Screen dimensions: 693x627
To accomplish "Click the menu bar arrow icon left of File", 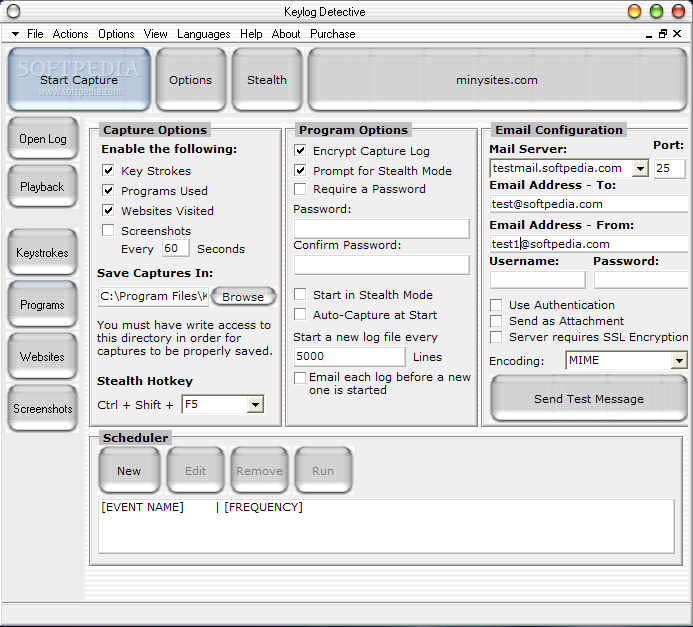I will 15,34.
